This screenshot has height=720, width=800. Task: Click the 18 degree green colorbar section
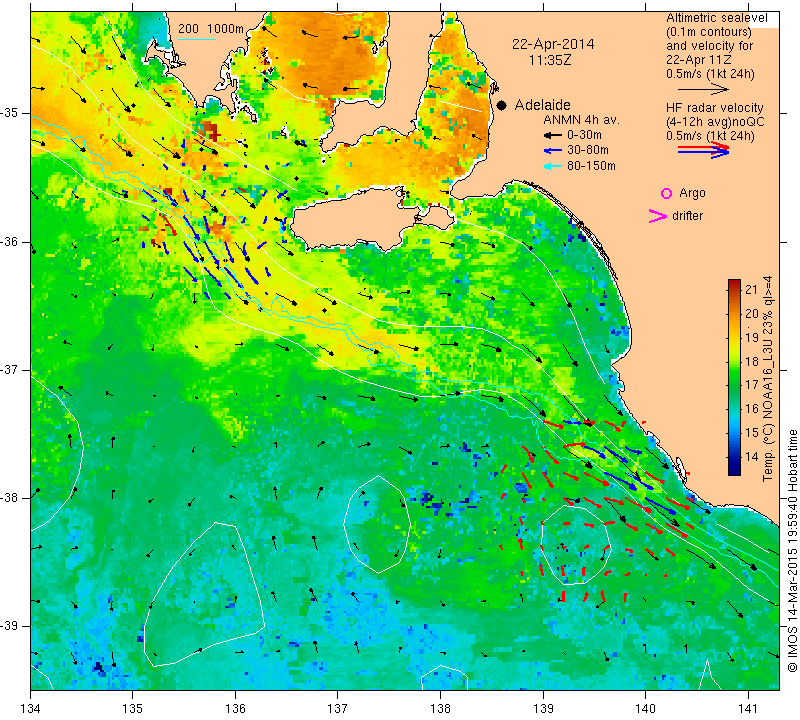[x=734, y=361]
